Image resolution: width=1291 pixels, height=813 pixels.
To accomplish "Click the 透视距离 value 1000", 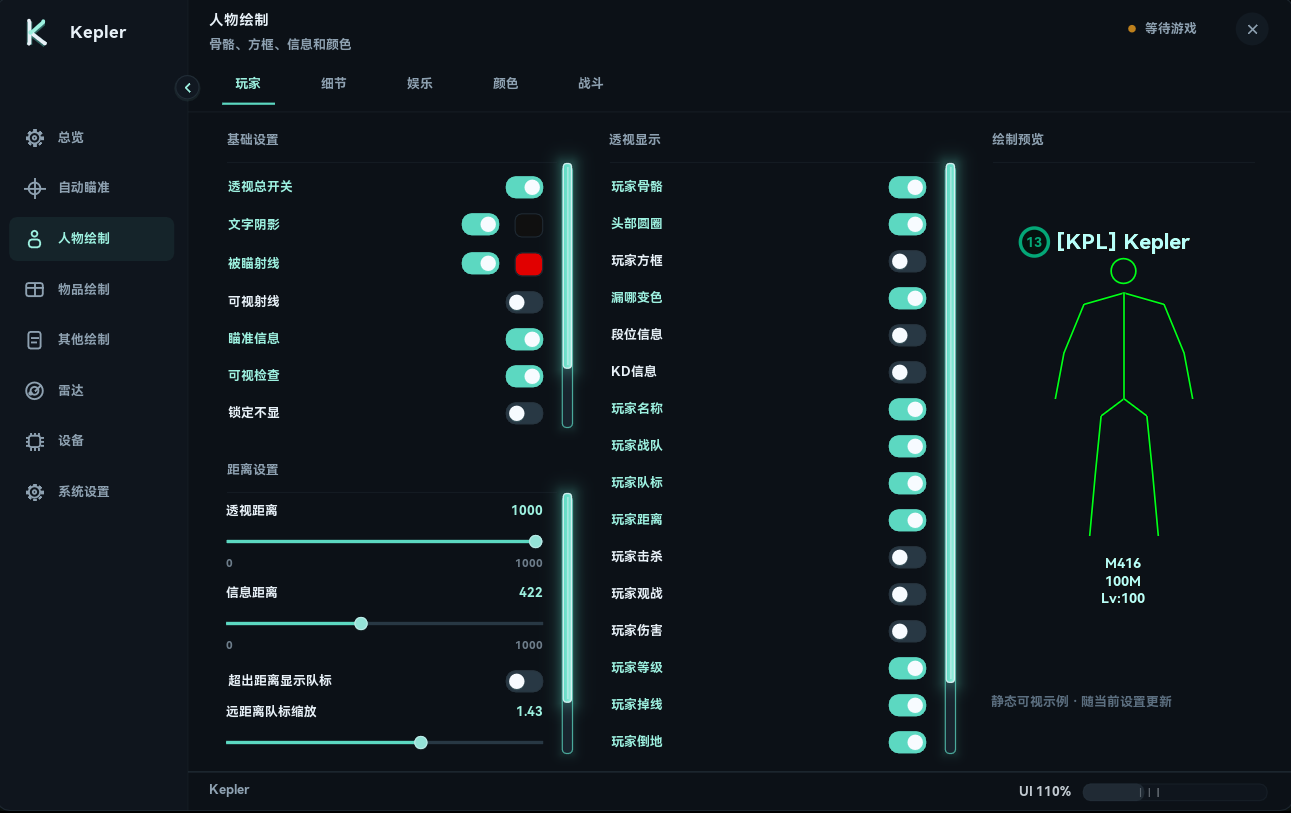I will (x=527, y=511).
